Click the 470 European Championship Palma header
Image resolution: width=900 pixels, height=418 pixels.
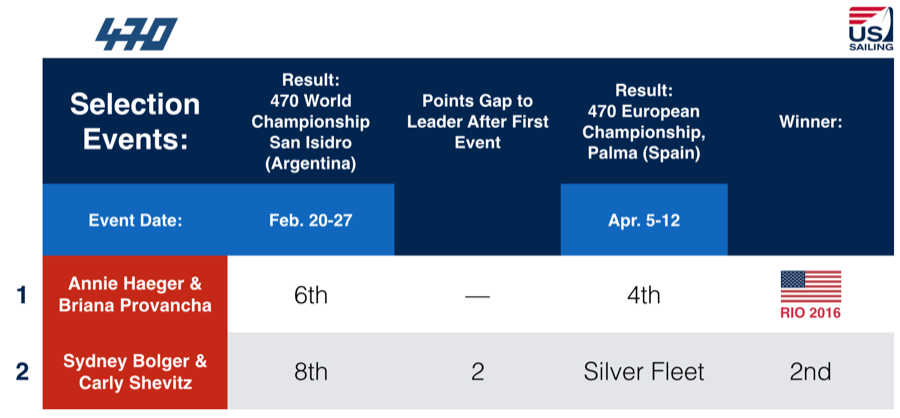(x=644, y=122)
